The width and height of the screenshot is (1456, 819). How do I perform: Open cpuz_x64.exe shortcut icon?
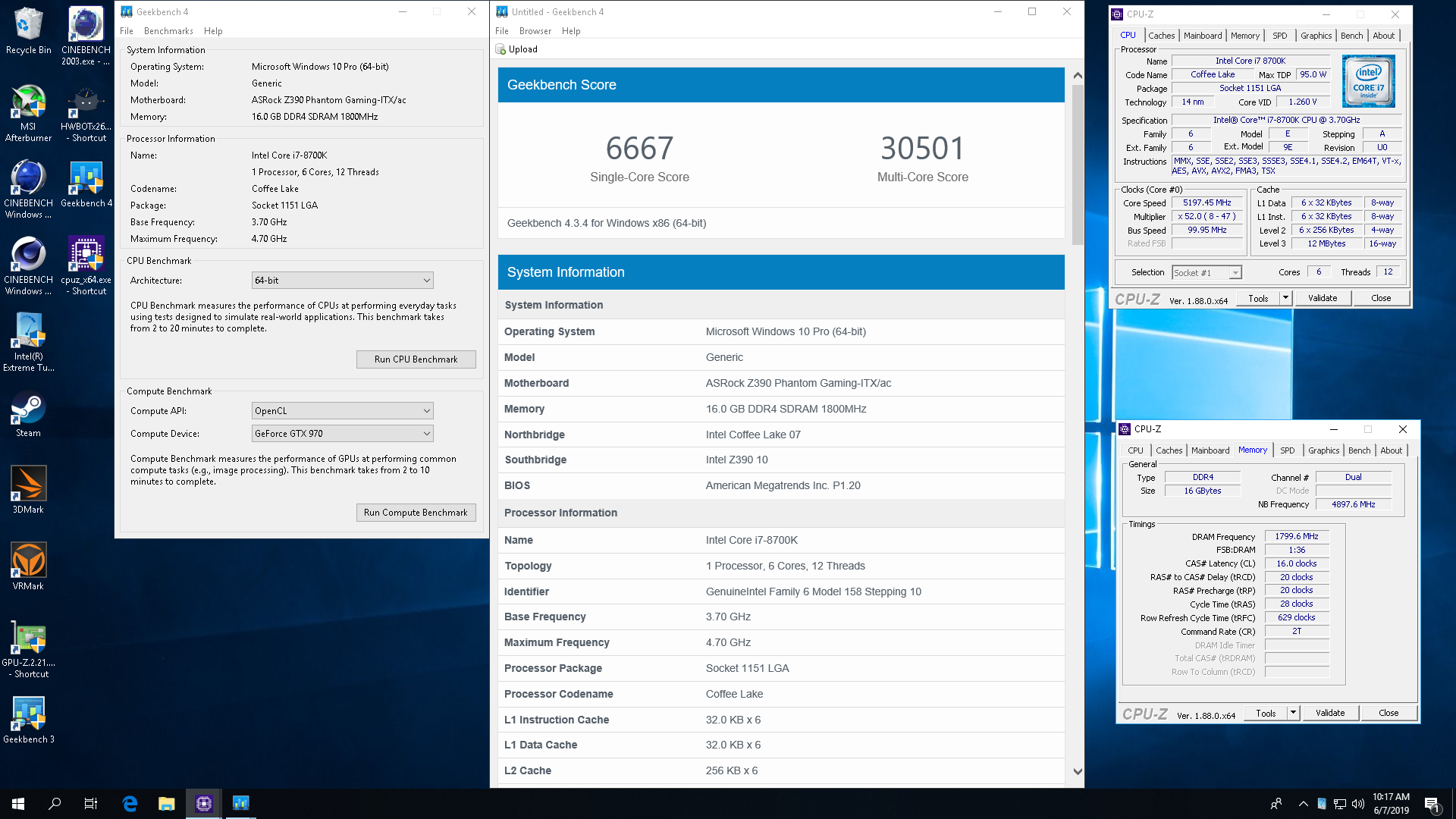click(86, 265)
